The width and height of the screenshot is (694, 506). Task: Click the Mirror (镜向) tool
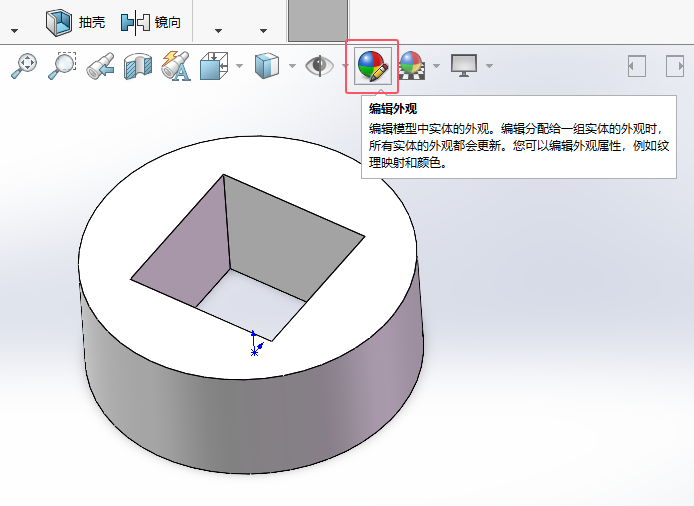(x=150, y=22)
